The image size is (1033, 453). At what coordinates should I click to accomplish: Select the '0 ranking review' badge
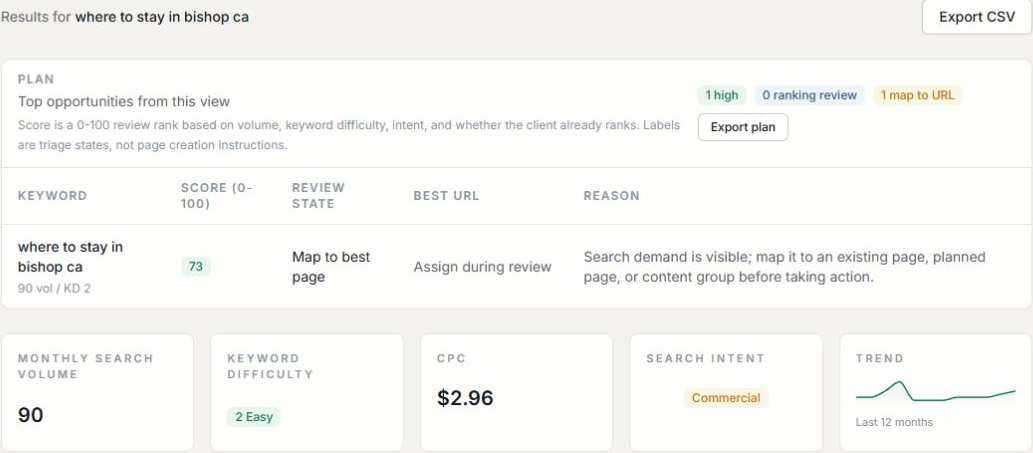coord(810,95)
